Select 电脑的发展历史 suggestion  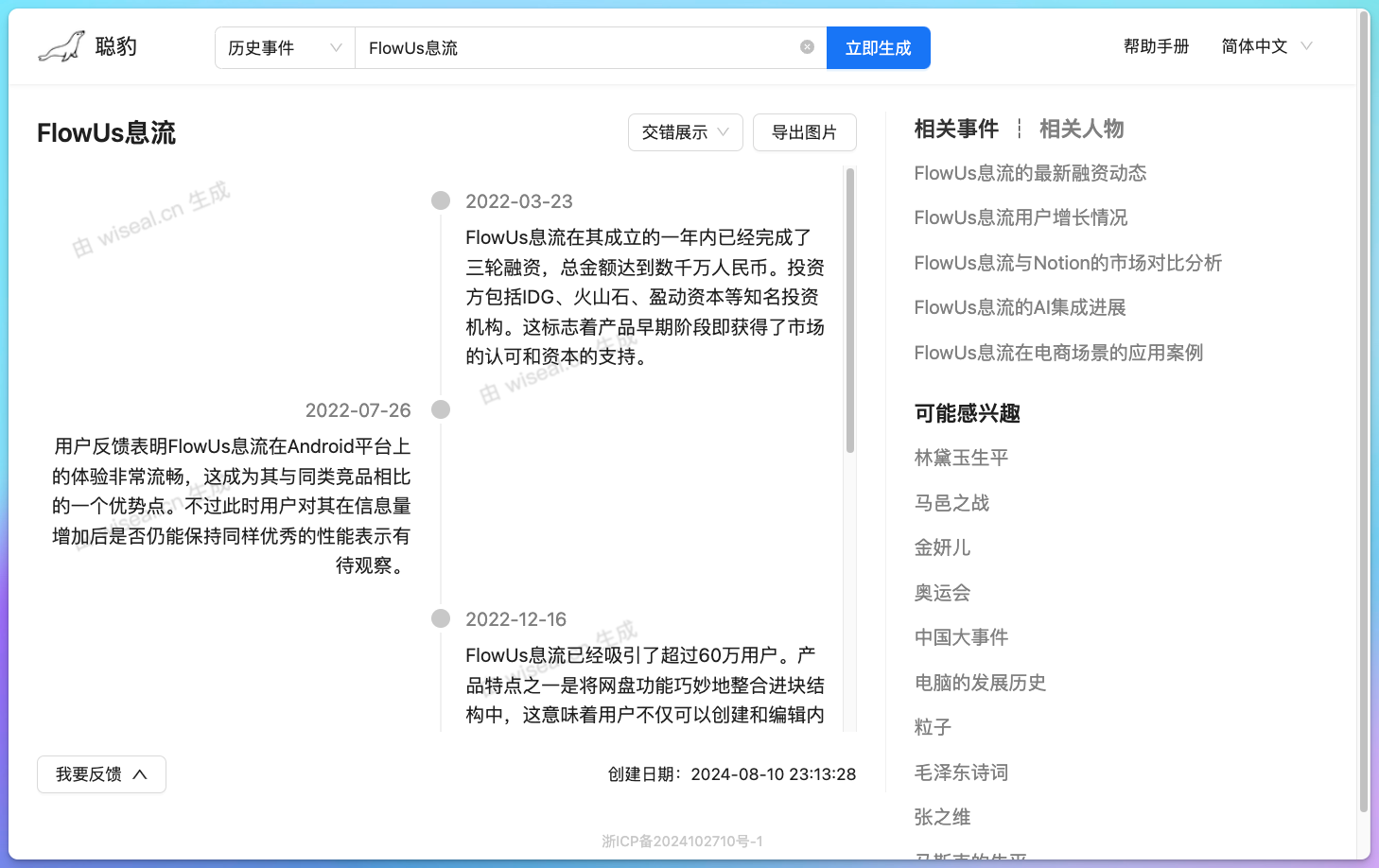pos(980,683)
